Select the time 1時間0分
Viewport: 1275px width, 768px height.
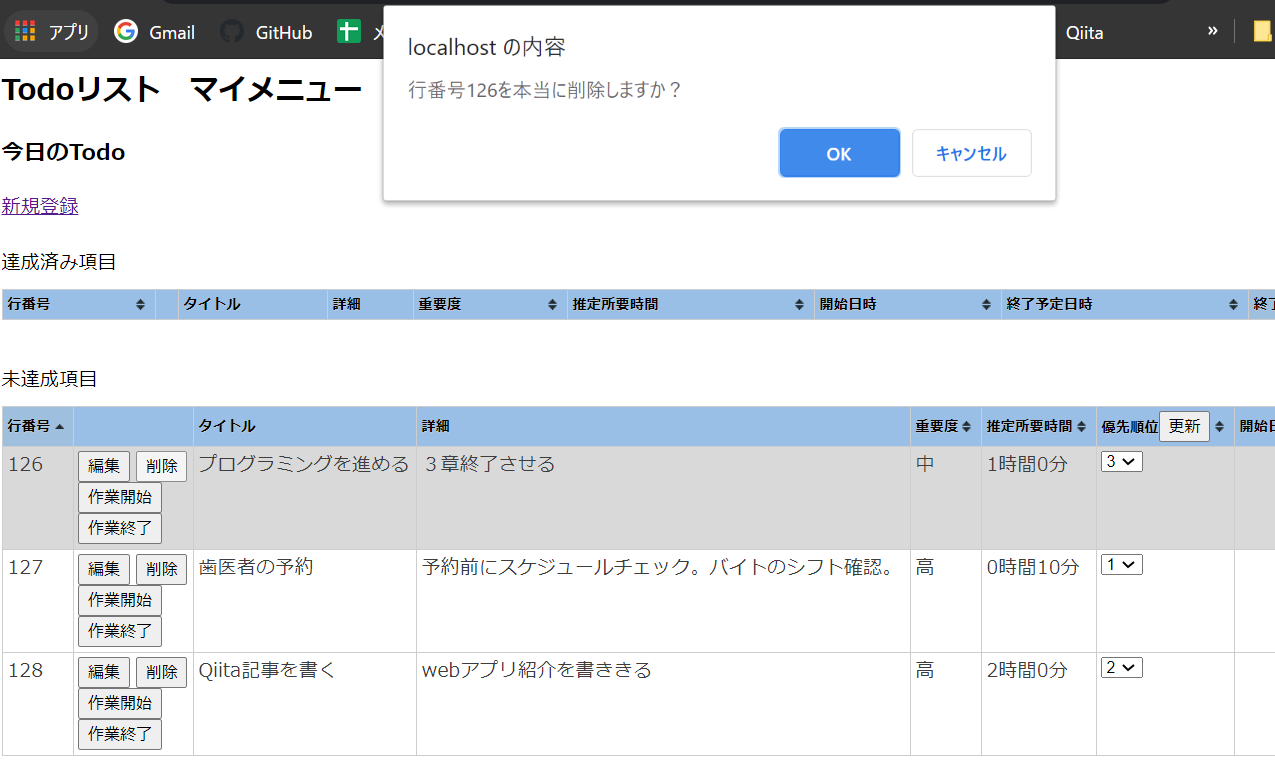(x=1027, y=464)
